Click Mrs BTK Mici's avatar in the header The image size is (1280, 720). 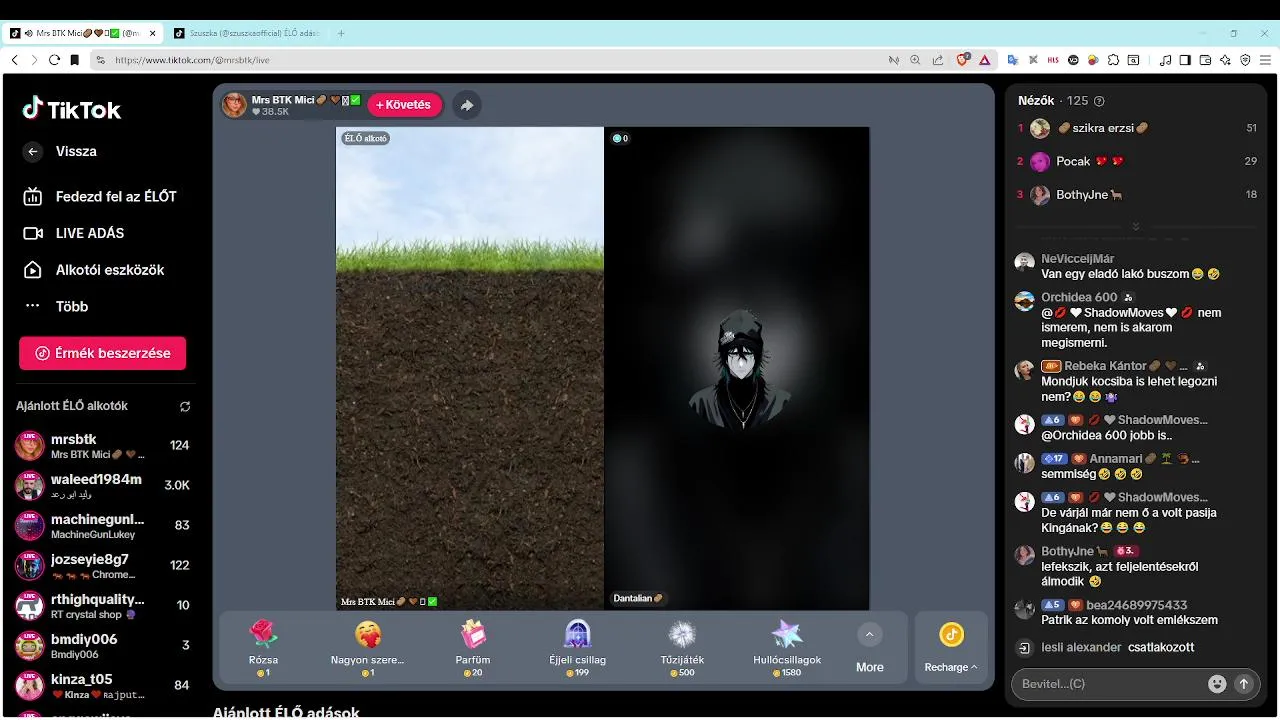click(x=235, y=105)
